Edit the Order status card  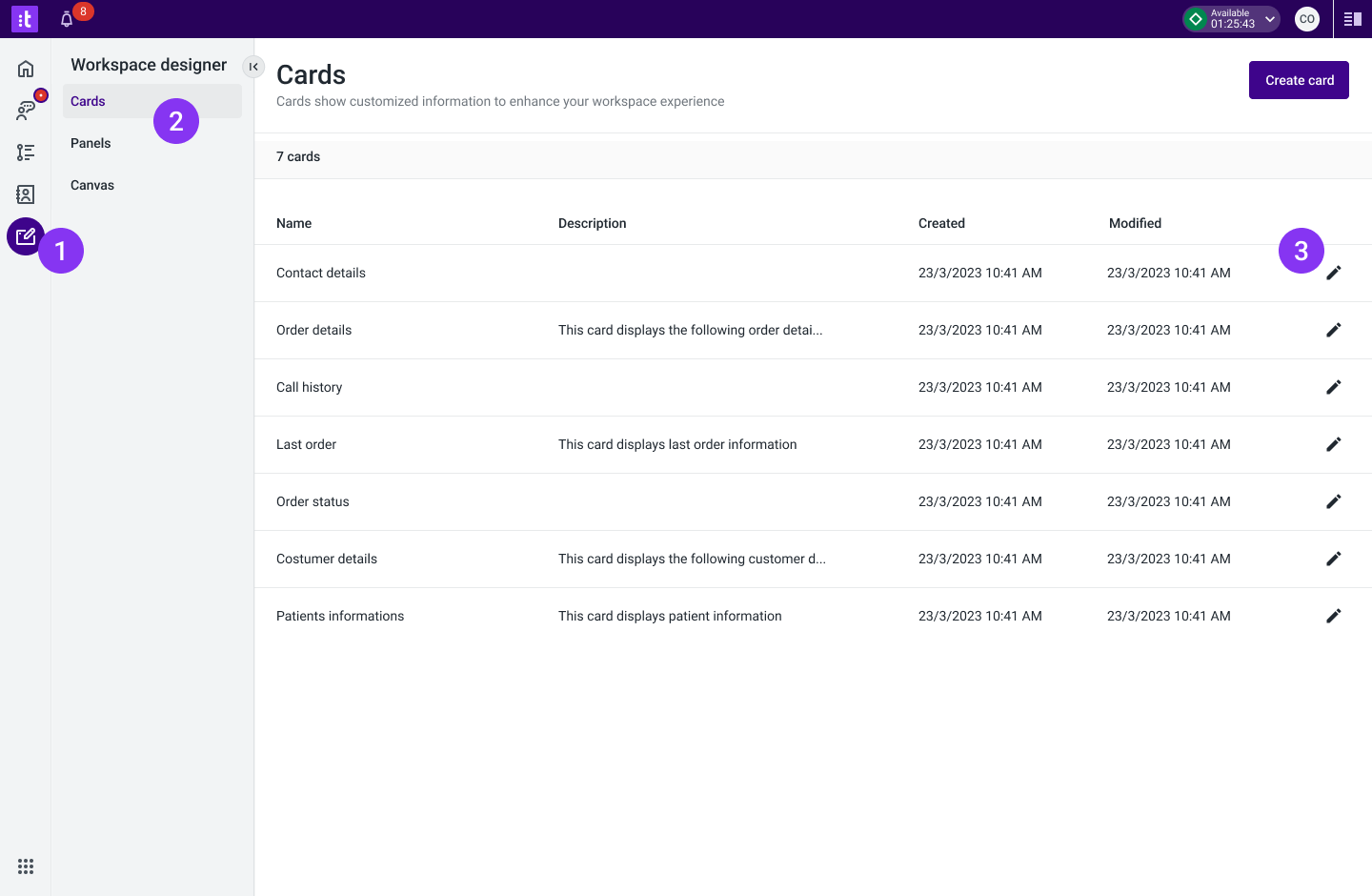click(x=1334, y=501)
